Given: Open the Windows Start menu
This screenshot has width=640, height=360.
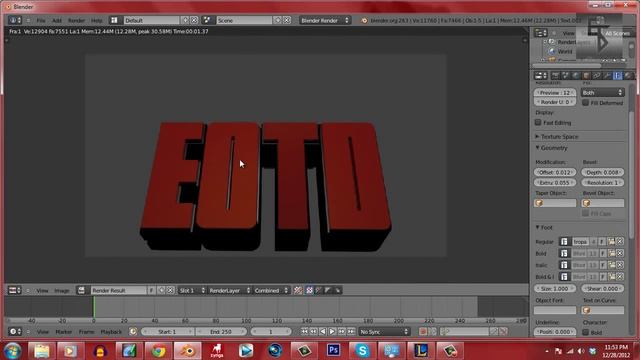Looking at the screenshot, I should [12, 351].
